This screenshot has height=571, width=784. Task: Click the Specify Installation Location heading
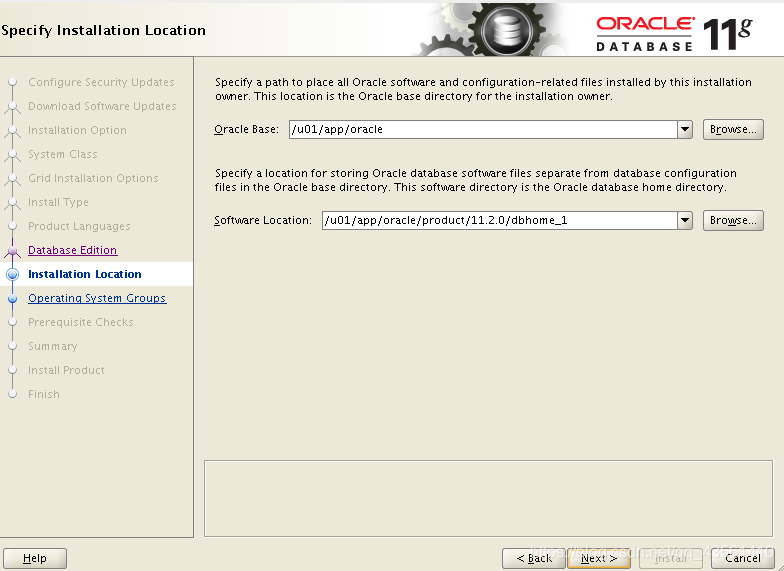[104, 30]
